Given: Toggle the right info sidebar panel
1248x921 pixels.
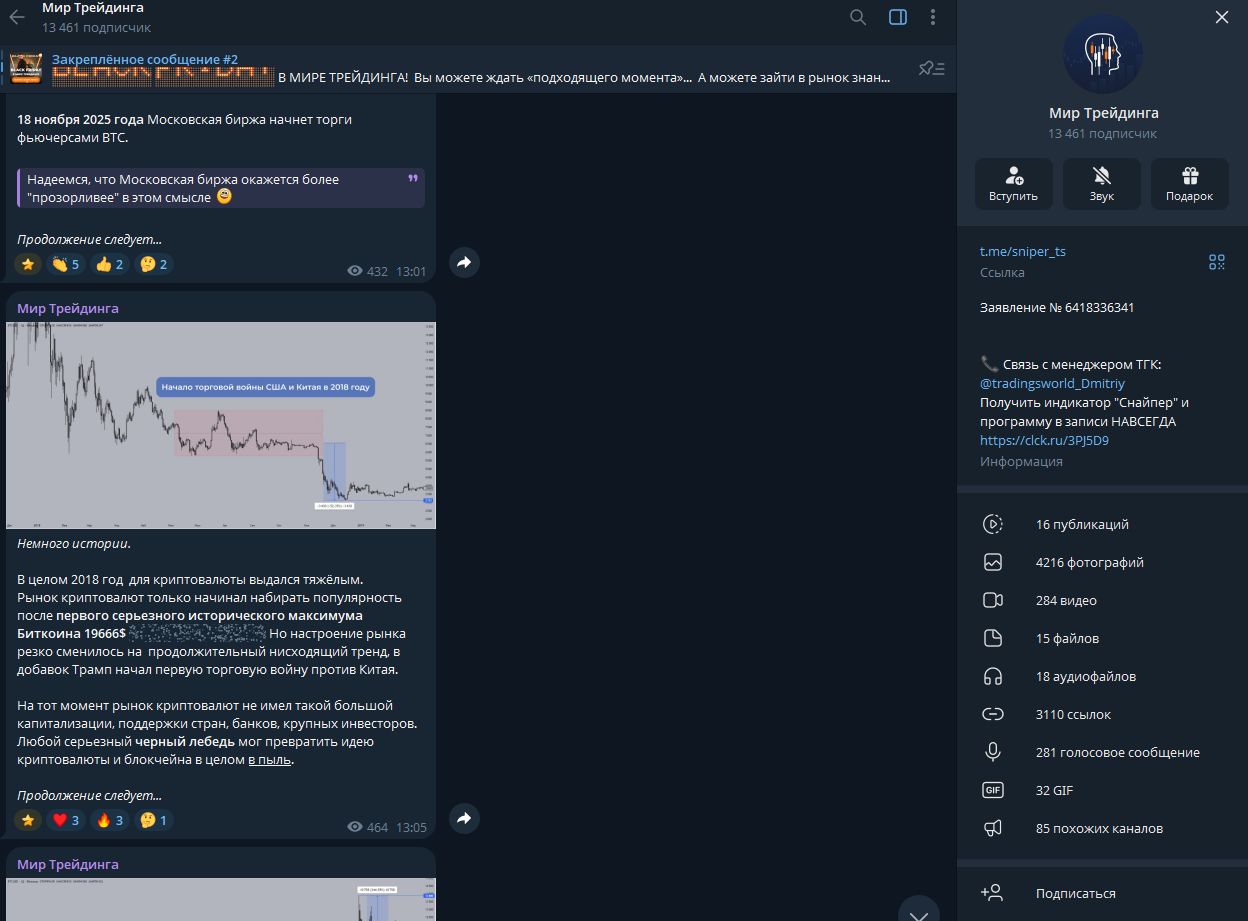Looking at the screenshot, I should point(897,17).
